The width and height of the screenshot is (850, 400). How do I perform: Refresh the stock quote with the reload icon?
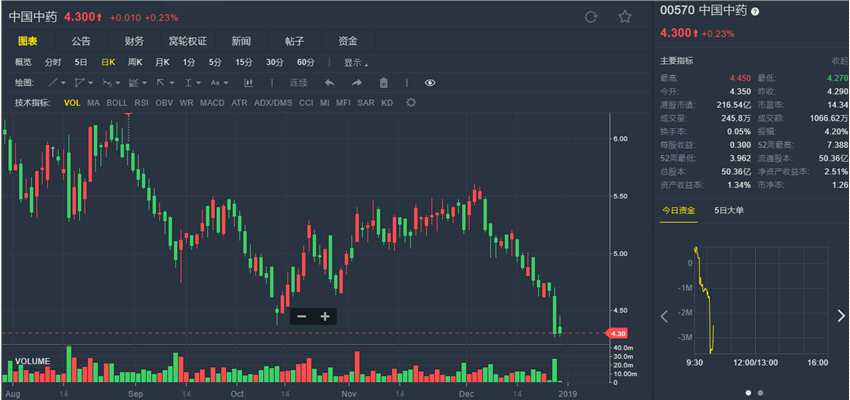[591, 17]
